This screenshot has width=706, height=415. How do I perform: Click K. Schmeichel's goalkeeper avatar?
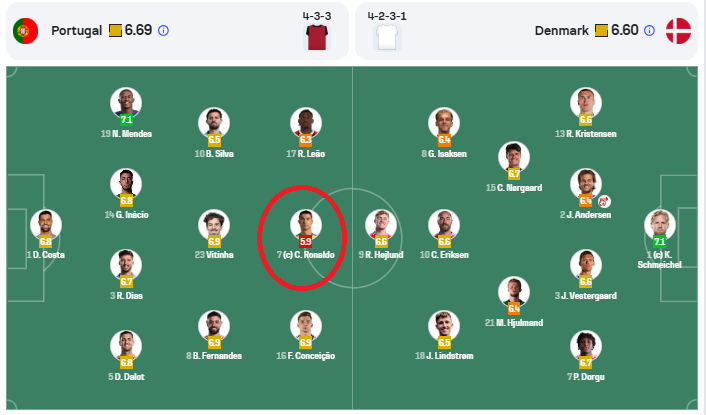660,224
